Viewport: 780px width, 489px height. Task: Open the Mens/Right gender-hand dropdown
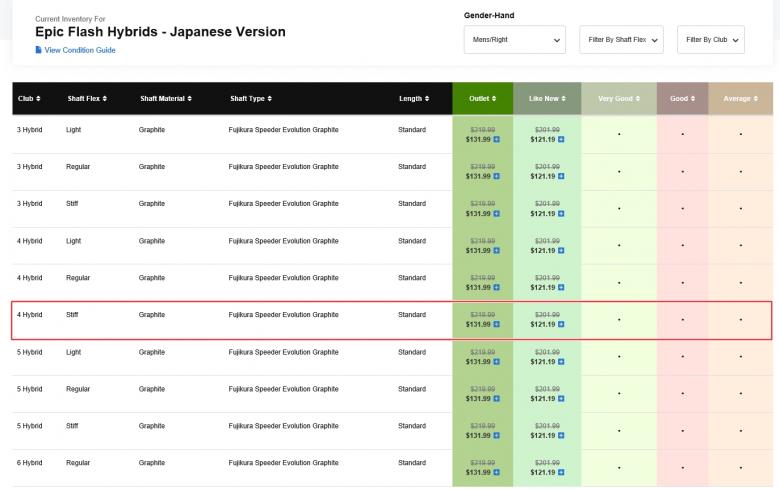tap(514, 40)
